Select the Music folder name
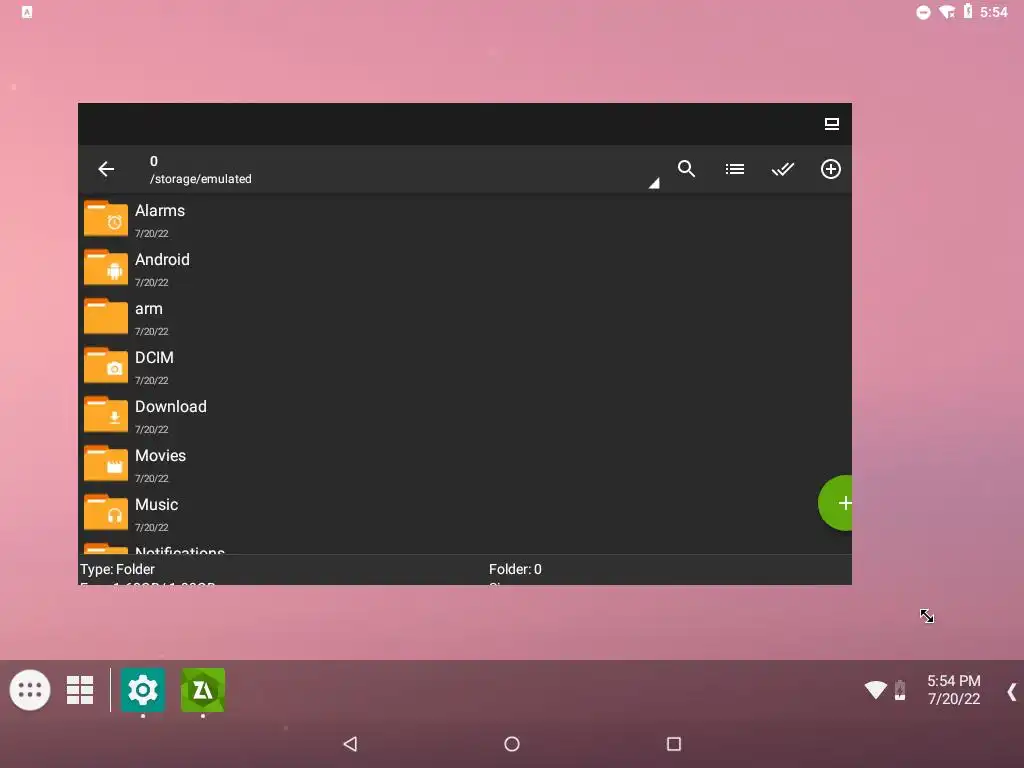The image size is (1024, 768). [x=157, y=504]
